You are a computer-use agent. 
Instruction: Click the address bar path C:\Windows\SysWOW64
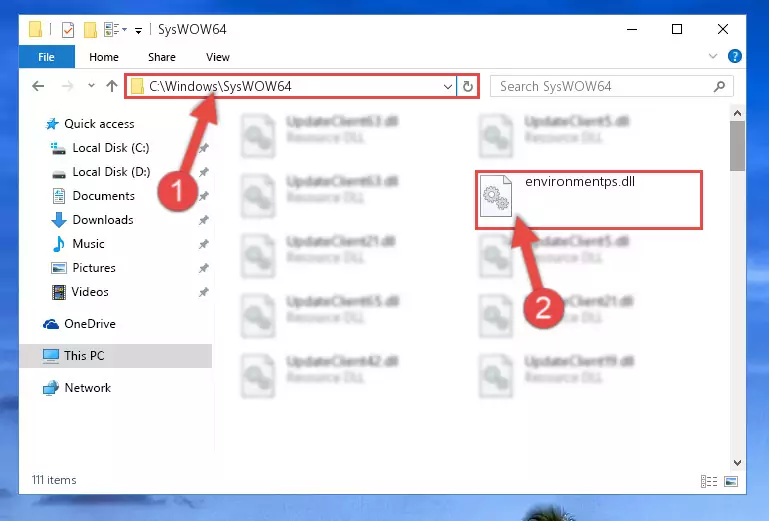[x=220, y=86]
